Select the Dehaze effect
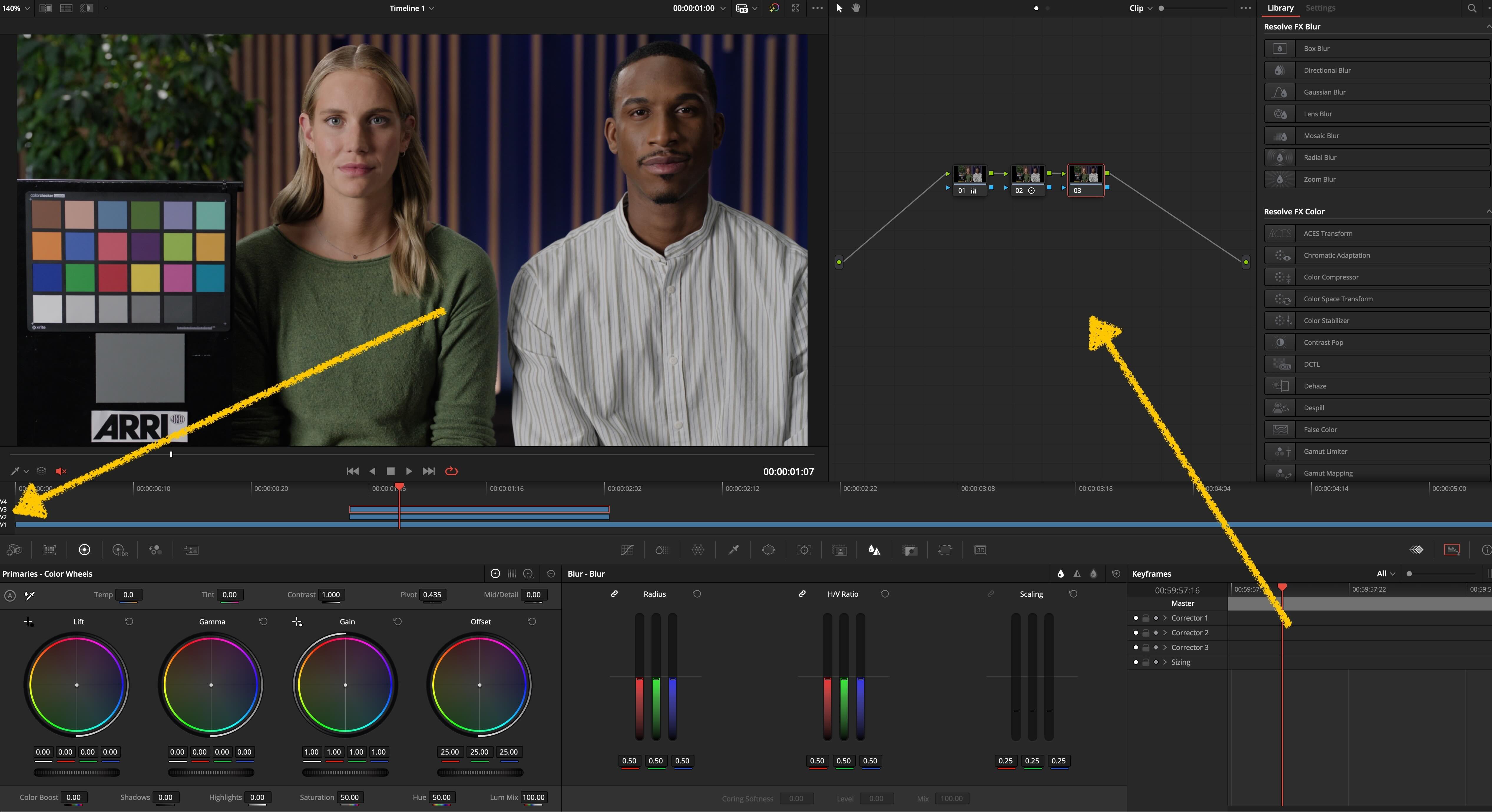Viewport: 1492px width, 812px height. point(1377,386)
